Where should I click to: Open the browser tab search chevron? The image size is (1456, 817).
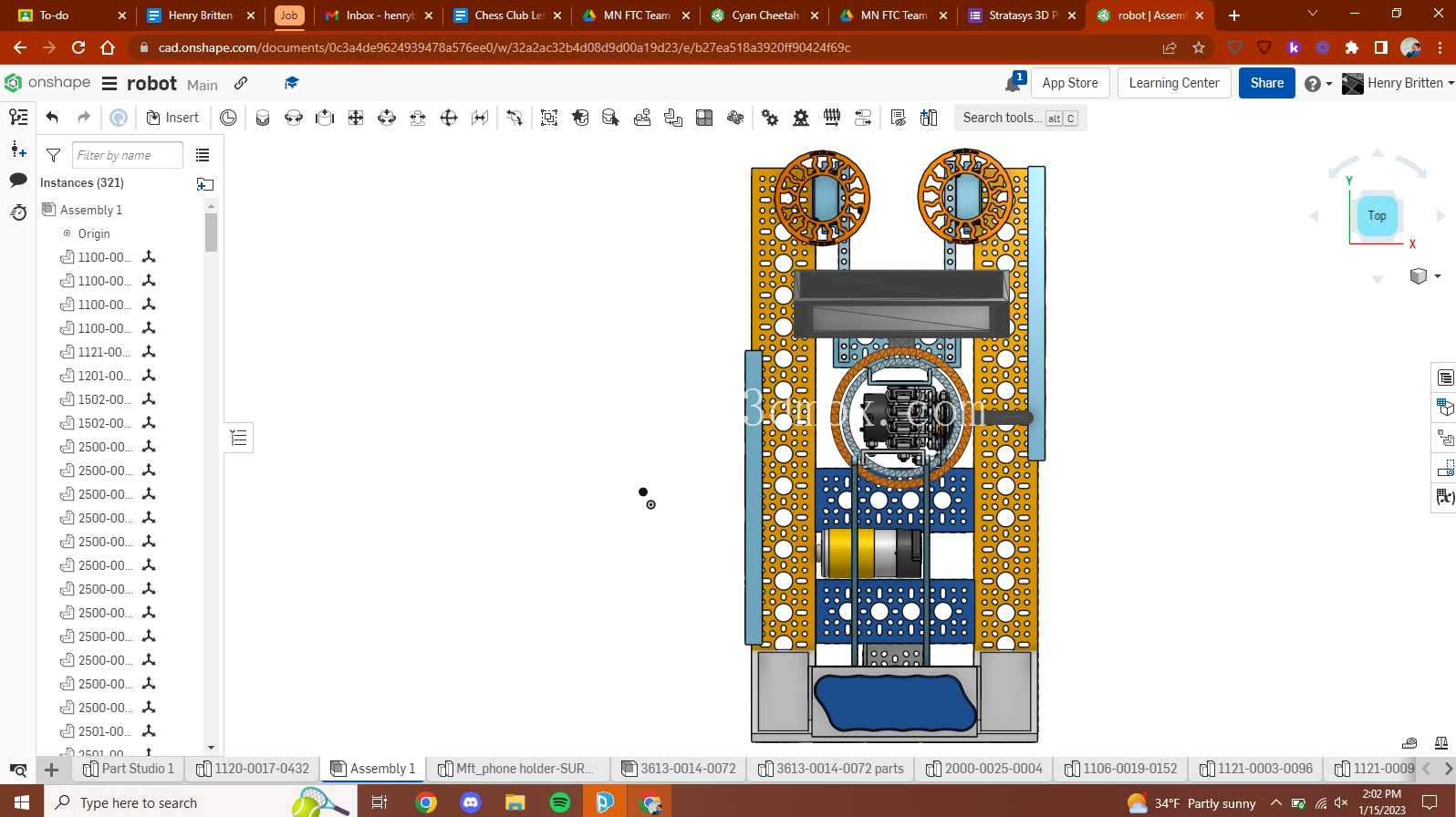tap(1313, 15)
